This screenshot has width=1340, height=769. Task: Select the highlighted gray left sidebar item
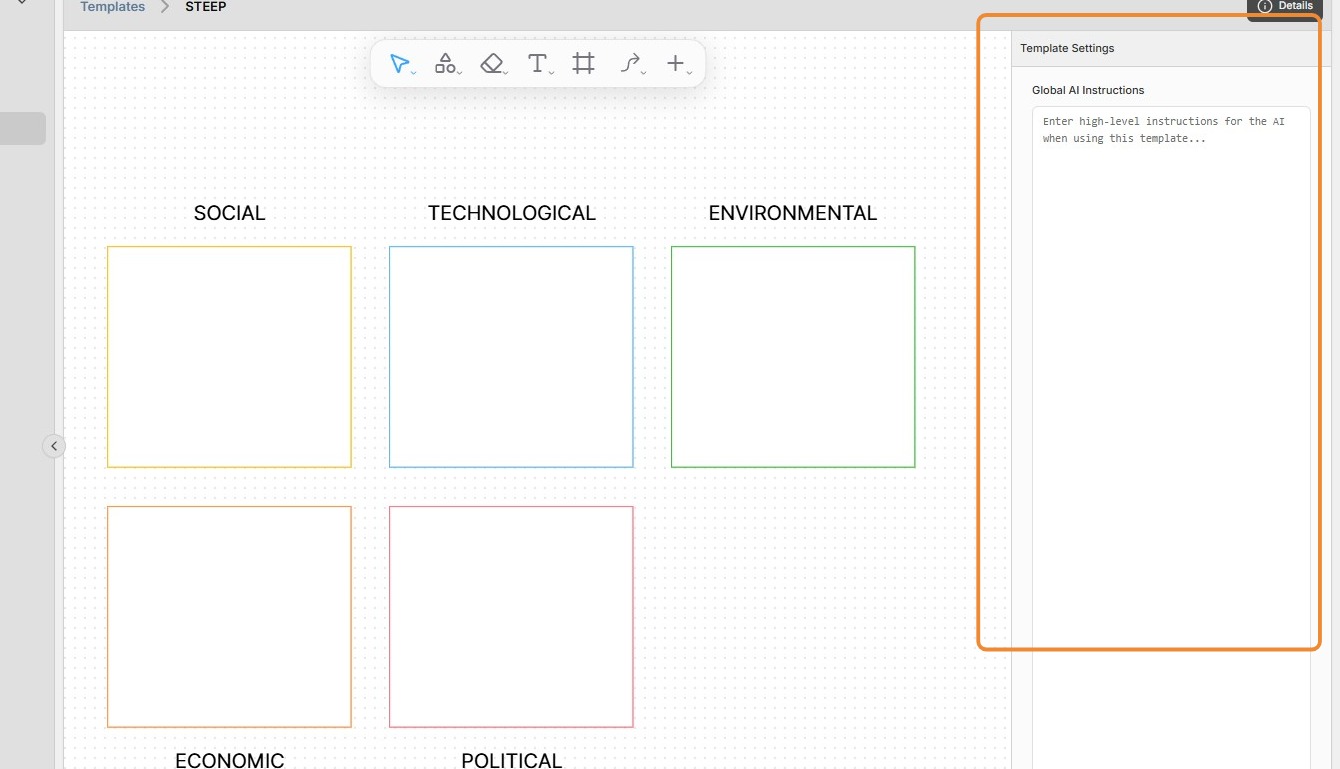pos(23,128)
